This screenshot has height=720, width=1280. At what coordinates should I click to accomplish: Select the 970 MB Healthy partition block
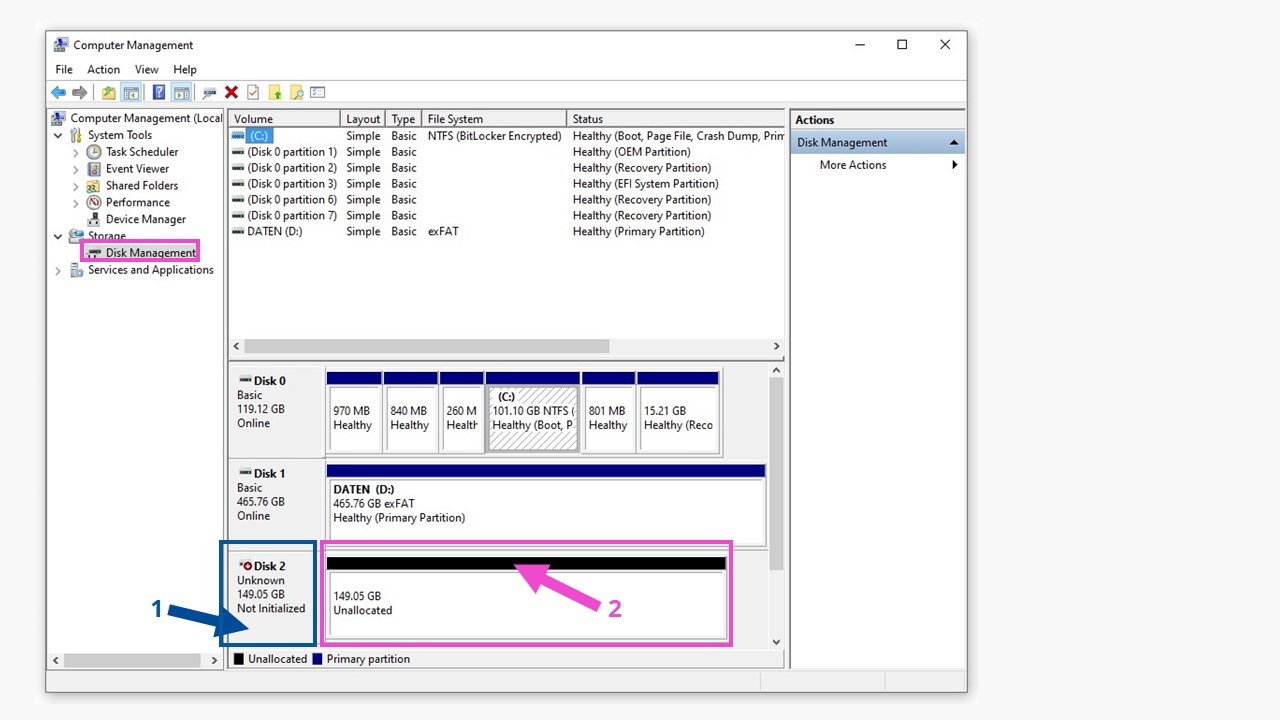pos(354,412)
